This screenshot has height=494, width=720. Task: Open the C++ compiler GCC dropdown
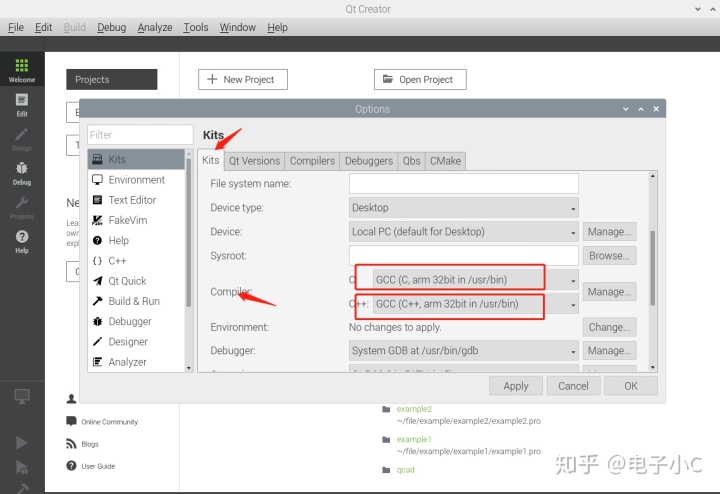coord(475,303)
